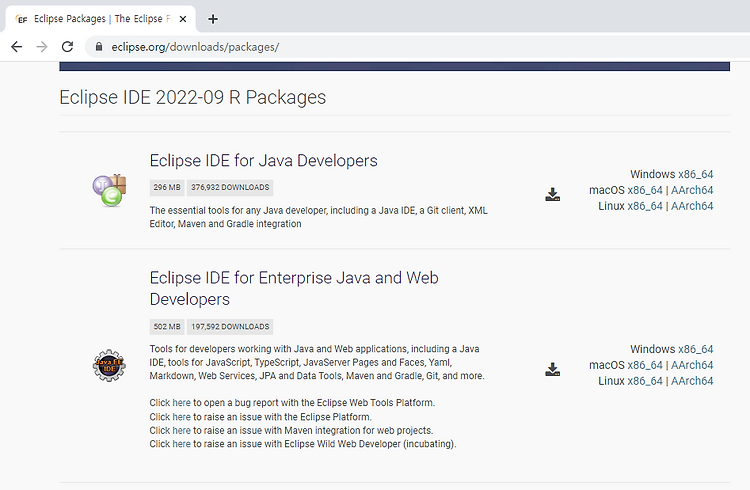The height and width of the screenshot is (490, 750).
Task: Click download icon for Java Developers package
Action: (552, 194)
